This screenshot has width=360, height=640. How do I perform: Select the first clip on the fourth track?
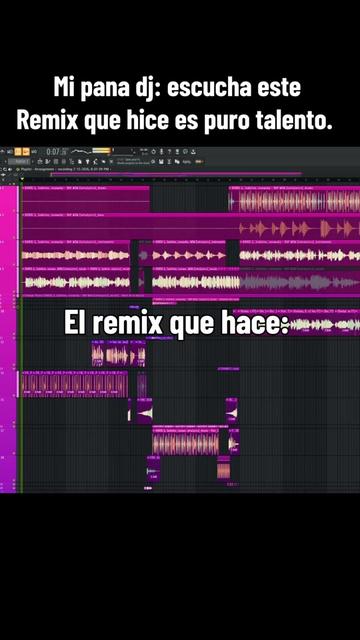click(76, 280)
